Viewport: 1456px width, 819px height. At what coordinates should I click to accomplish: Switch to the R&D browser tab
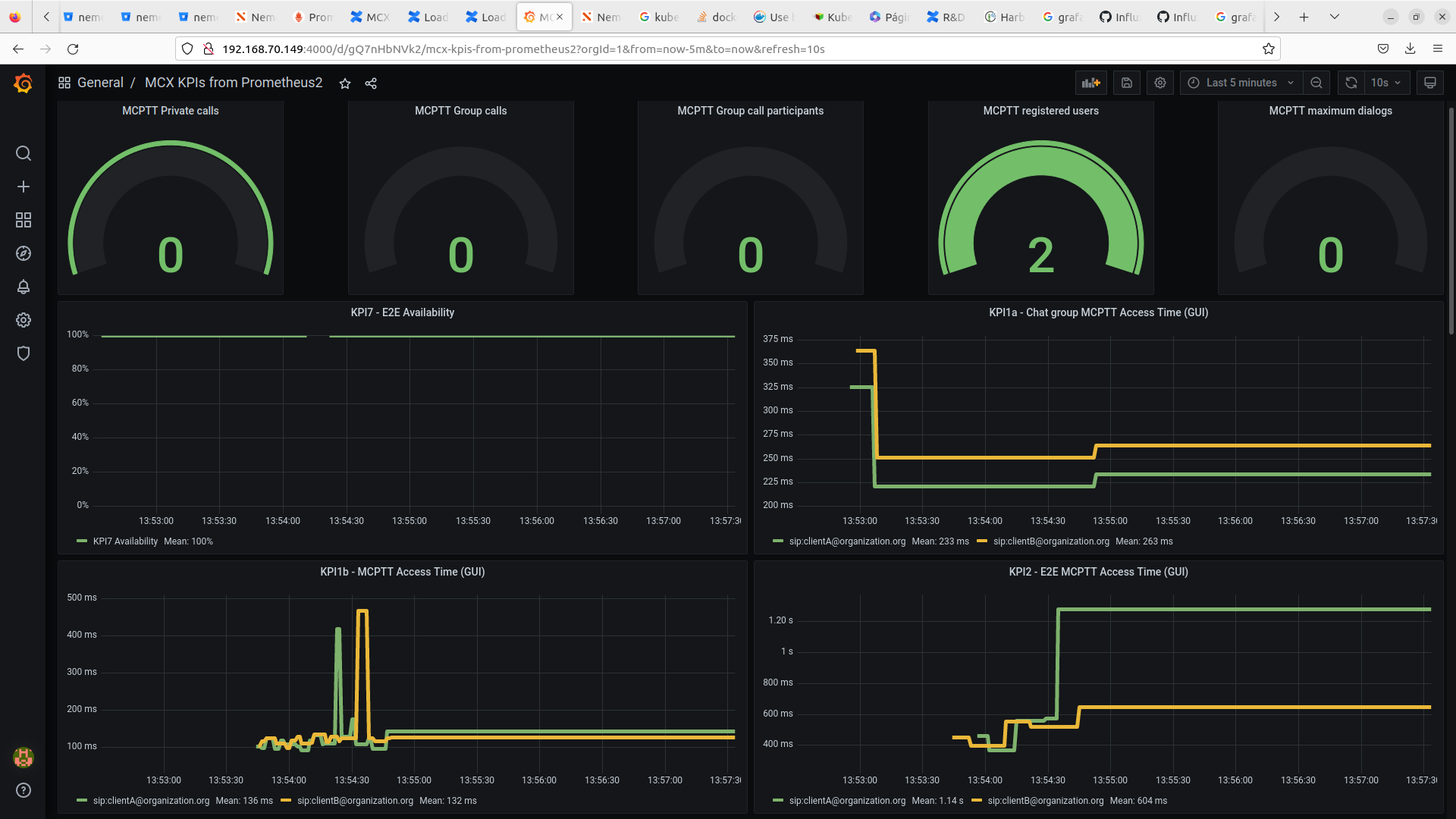click(x=946, y=17)
